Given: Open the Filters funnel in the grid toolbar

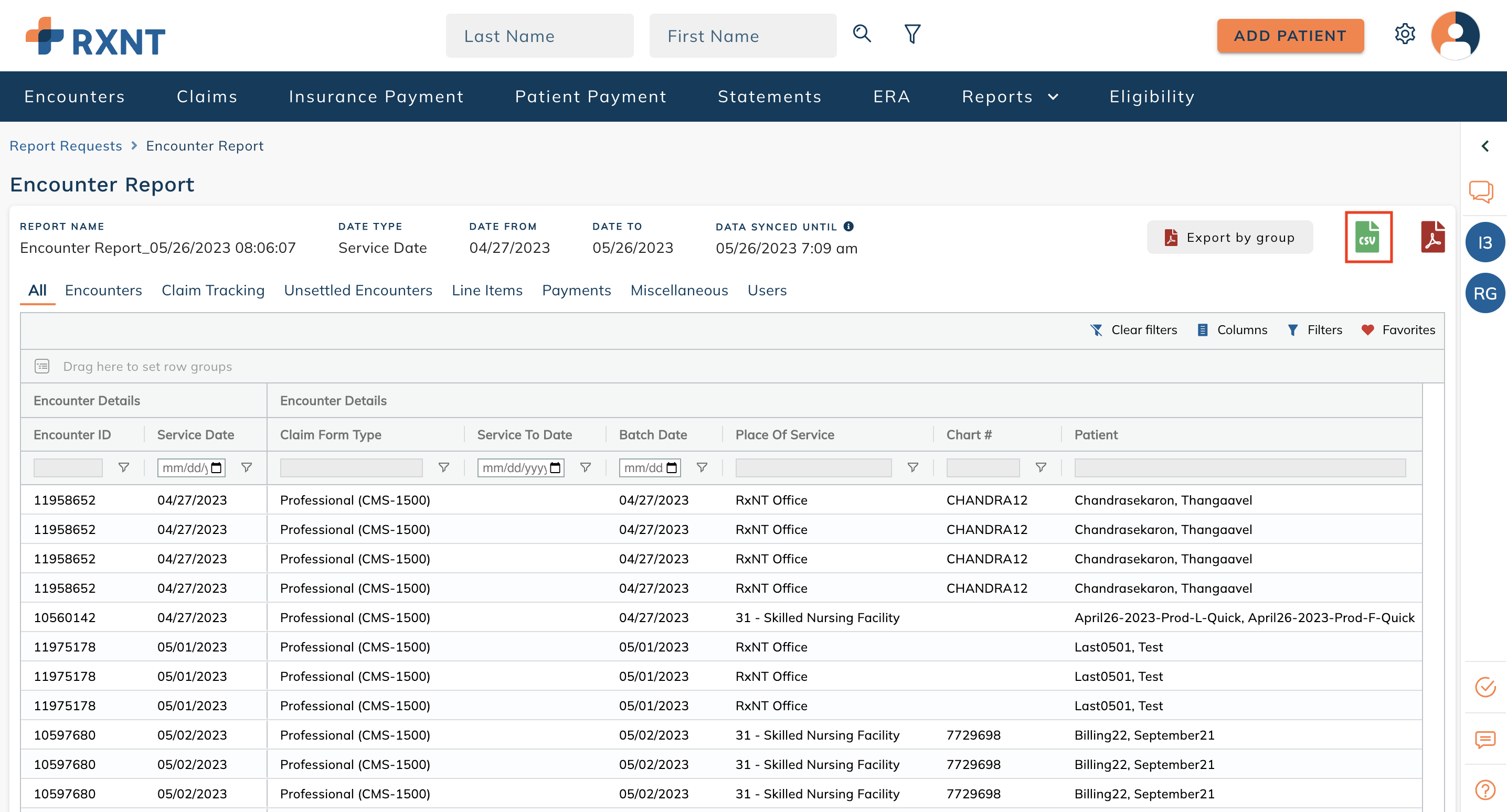Looking at the screenshot, I should point(1315,329).
